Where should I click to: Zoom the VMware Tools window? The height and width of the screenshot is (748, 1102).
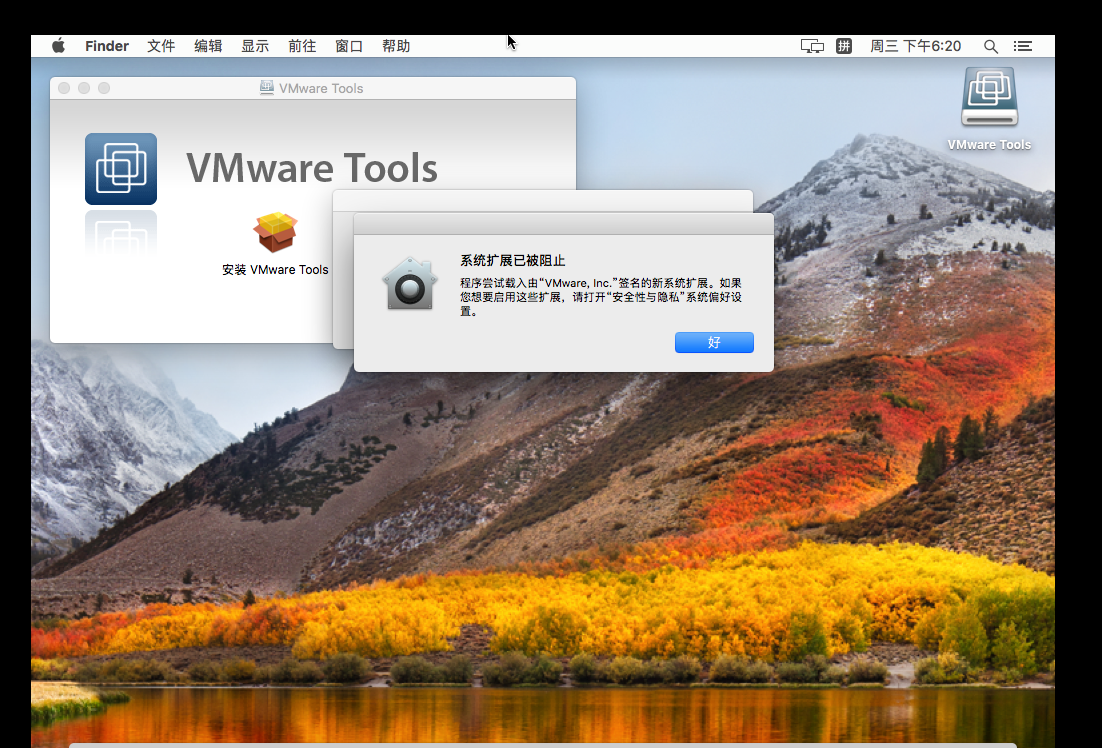pos(104,88)
